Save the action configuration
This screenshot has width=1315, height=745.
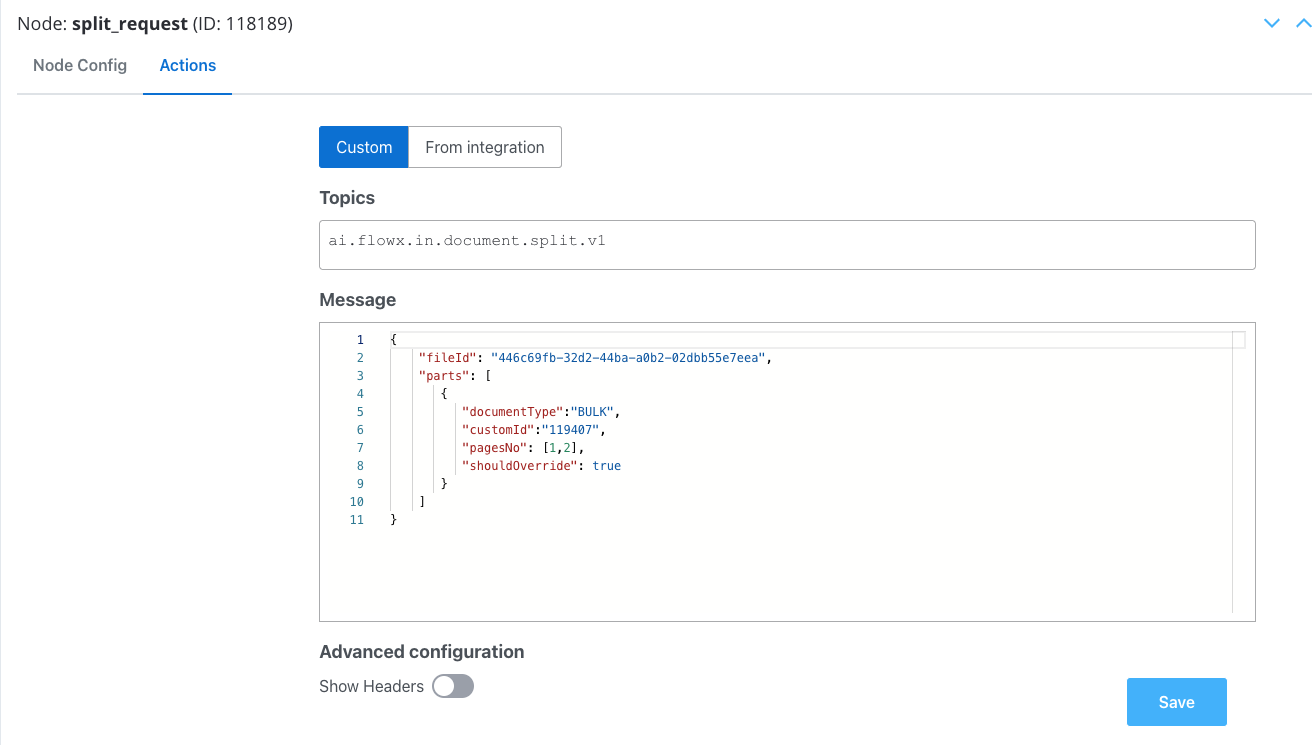[1176, 702]
